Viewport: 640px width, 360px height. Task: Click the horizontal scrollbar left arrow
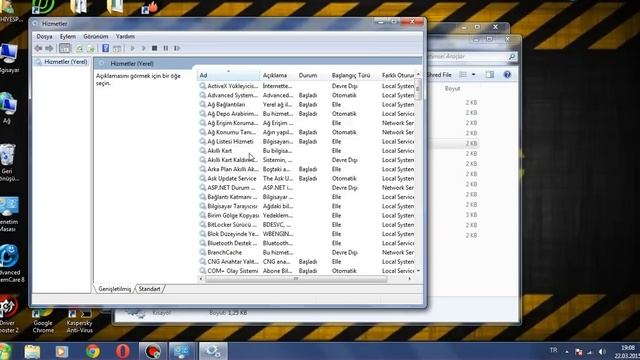tap(201, 279)
